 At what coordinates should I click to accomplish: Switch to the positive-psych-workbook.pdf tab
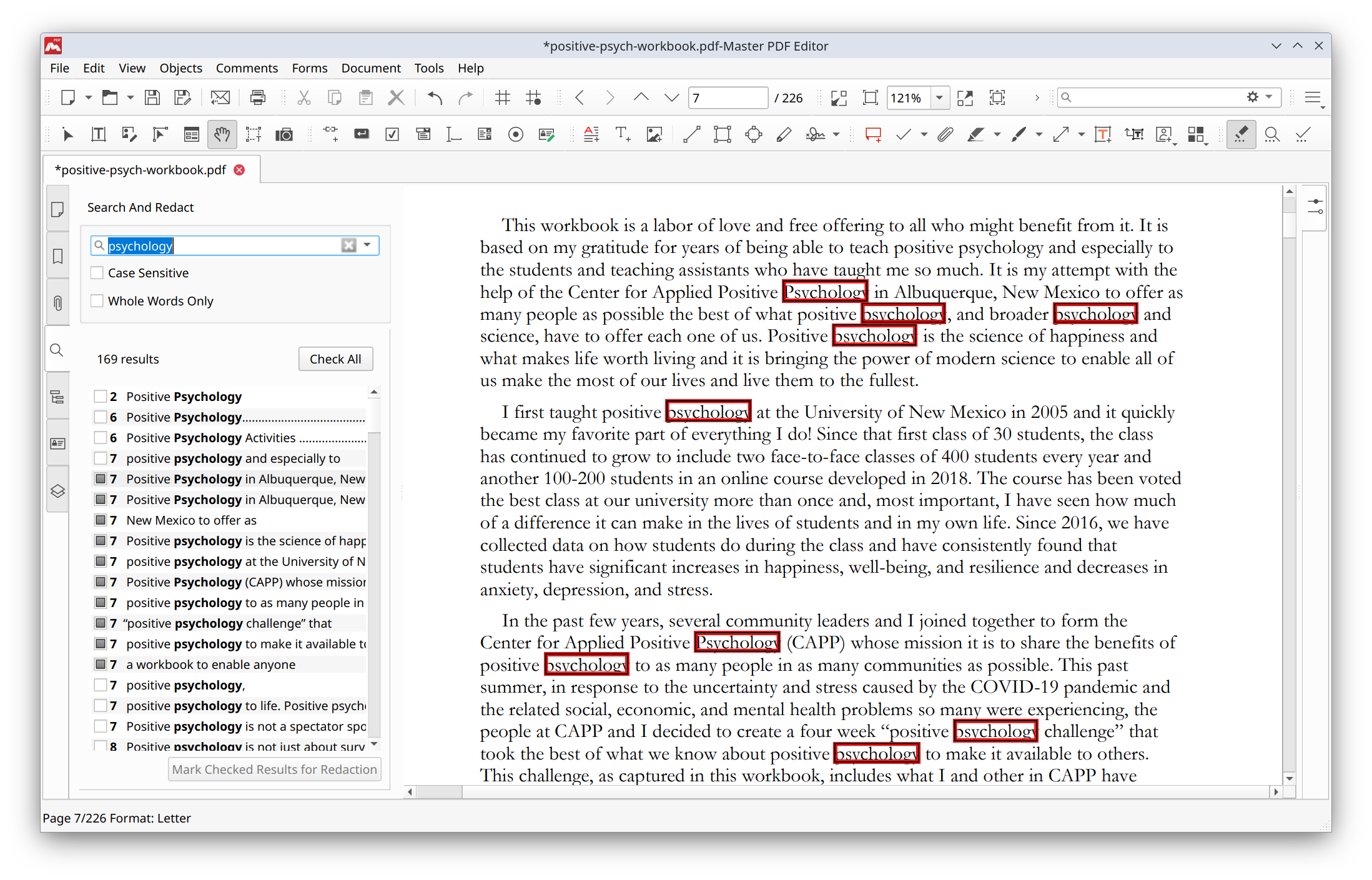pos(141,169)
